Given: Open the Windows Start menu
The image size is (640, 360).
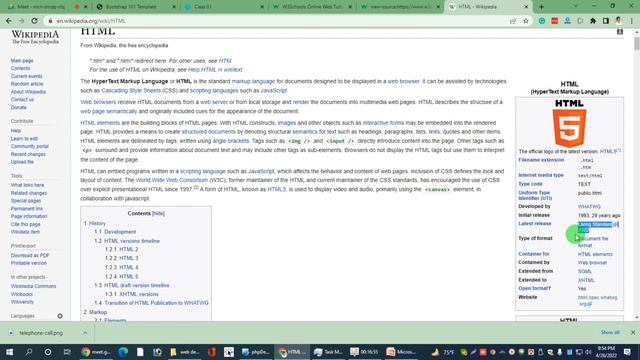Looking at the screenshot, I should 9,352.
